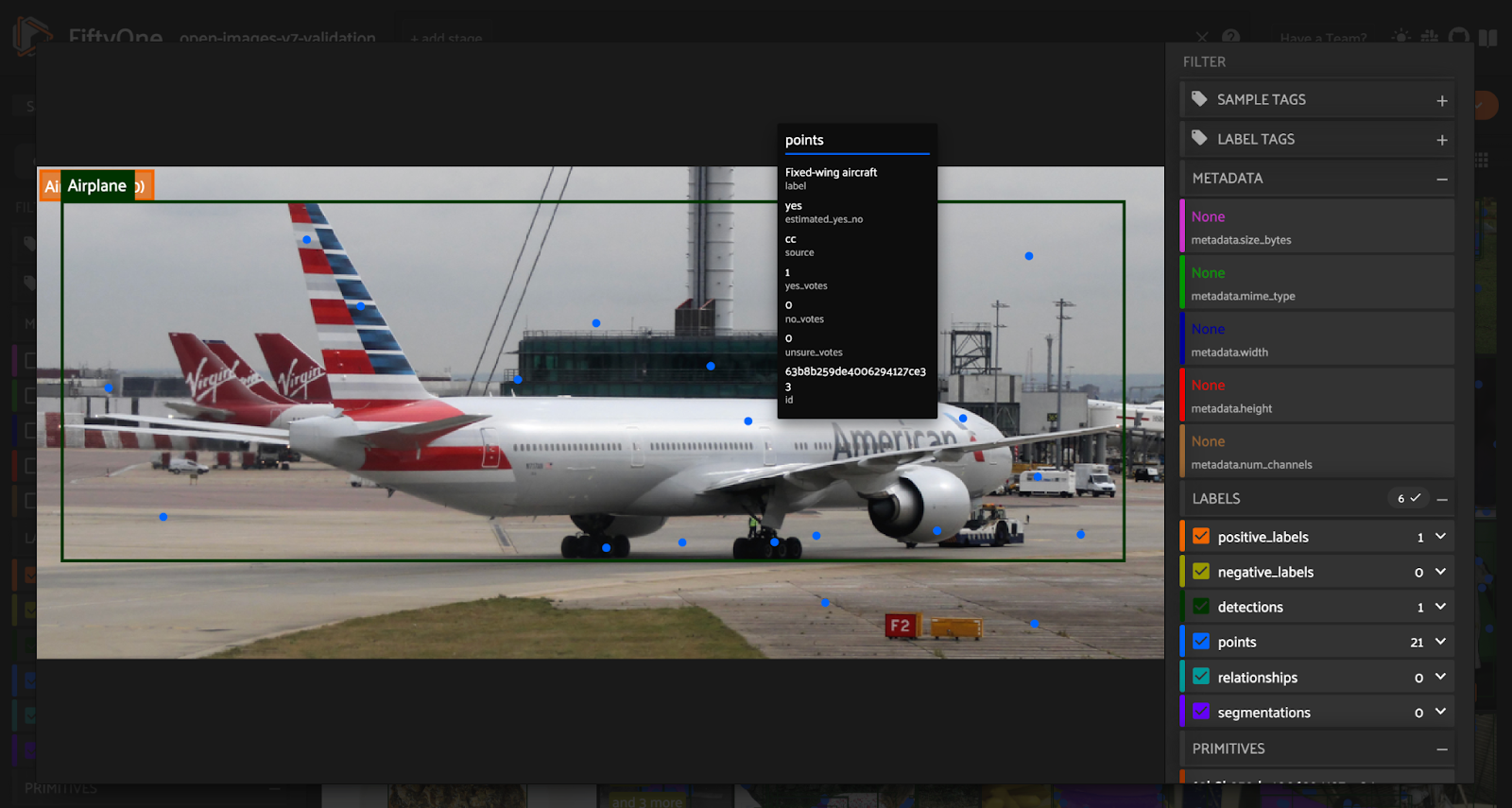This screenshot has width=1512, height=808.
Task: Click the segmentations label name
Action: [1263, 712]
